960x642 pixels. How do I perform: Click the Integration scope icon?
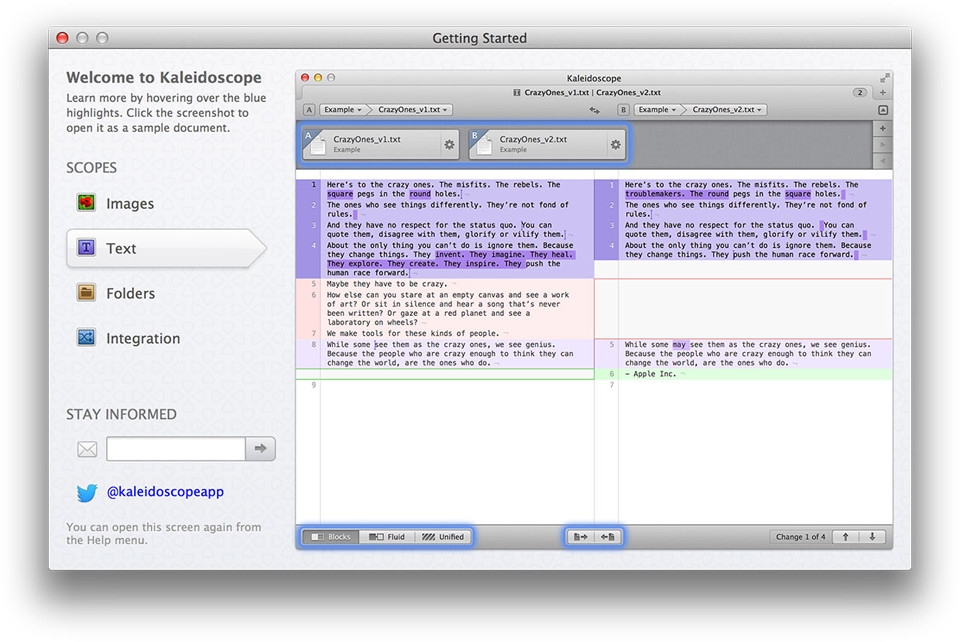[86, 337]
